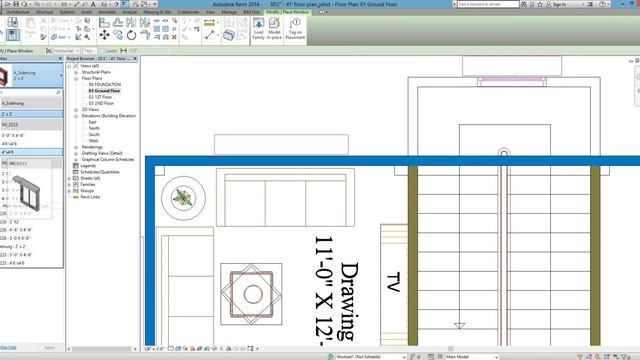Expand the Families node
Image resolution: width=640 pixels, height=360 pixels.
(x=69, y=184)
